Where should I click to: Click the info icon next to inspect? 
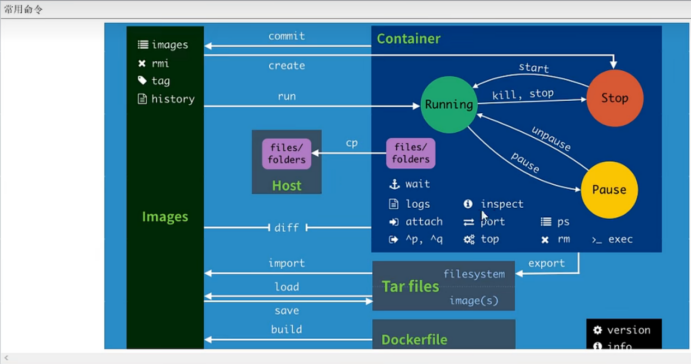[x=468, y=204]
